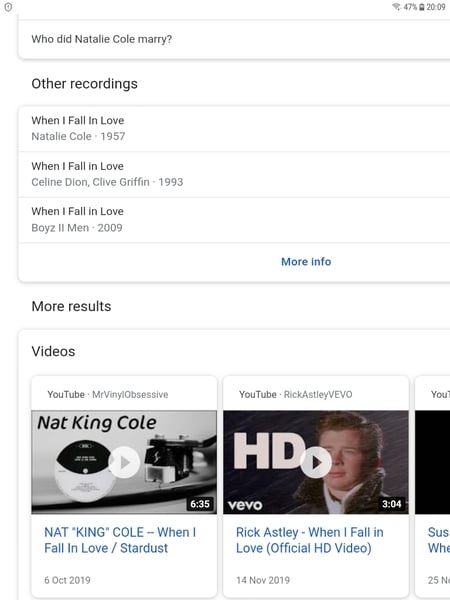Image resolution: width=450 pixels, height=600 pixels.
Task: Open Celine Dion, Clive Griffin 1993 recording
Action: click(x=234, y=174)
